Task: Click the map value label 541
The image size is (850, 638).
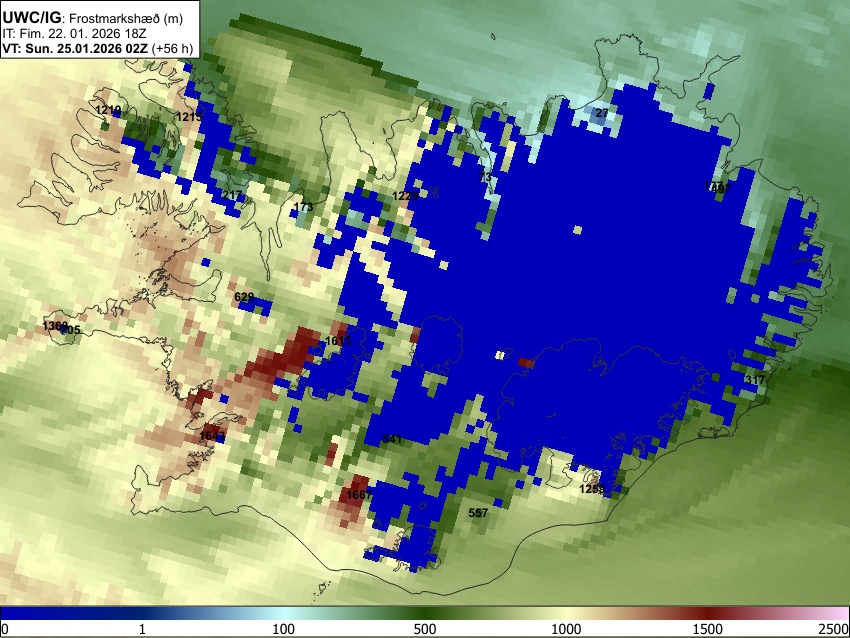Action: click(x=392, y=439)
